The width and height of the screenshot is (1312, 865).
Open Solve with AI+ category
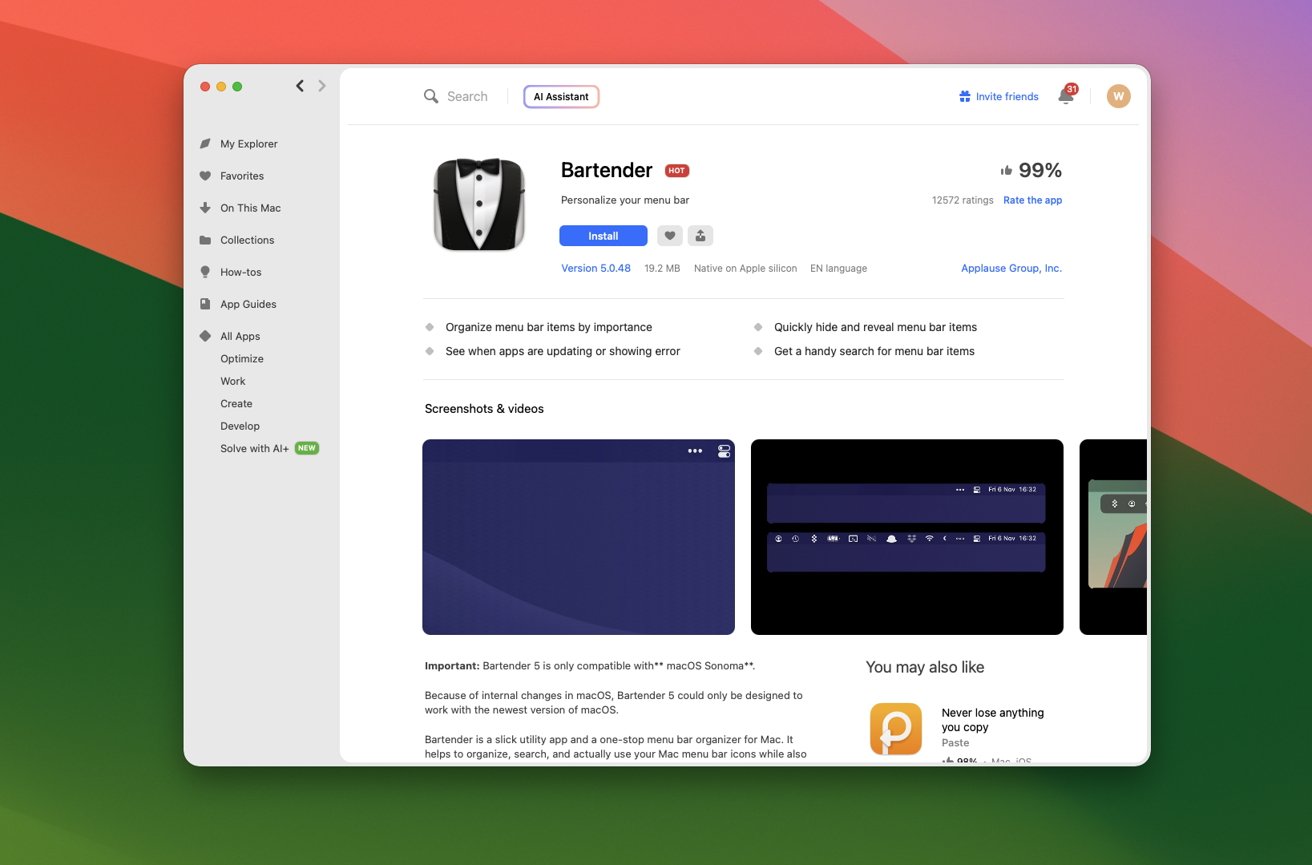tap(255, 448)
